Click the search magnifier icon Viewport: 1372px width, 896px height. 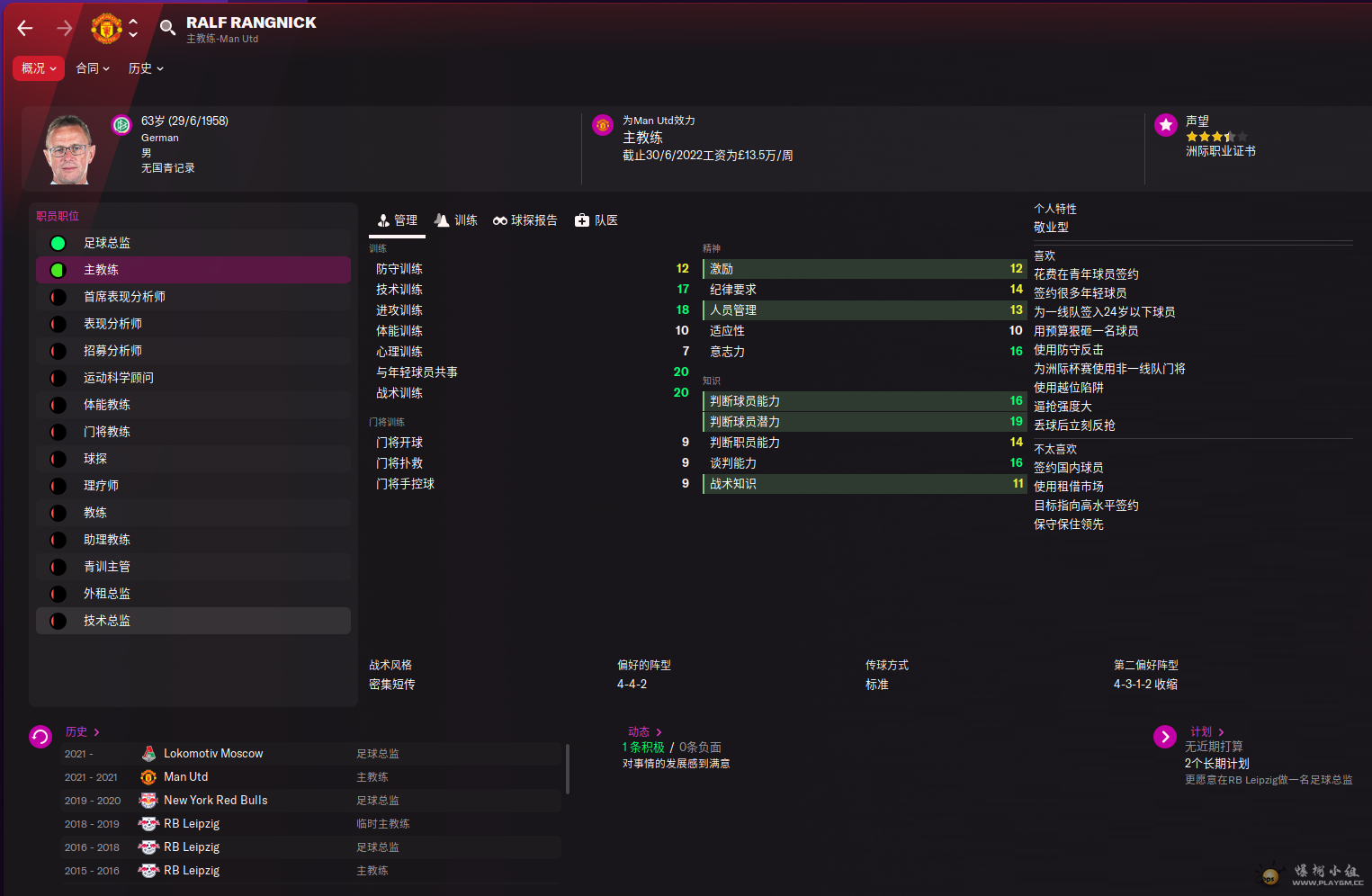[167, 28]
